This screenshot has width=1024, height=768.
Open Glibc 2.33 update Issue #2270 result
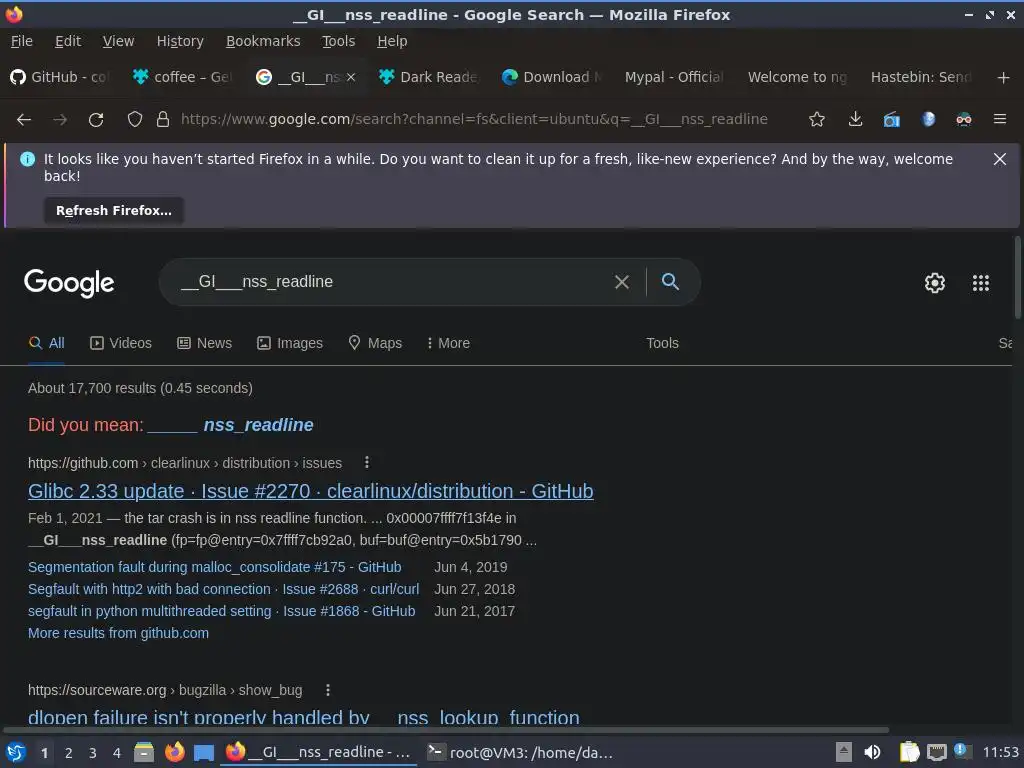tap(311, 491)
